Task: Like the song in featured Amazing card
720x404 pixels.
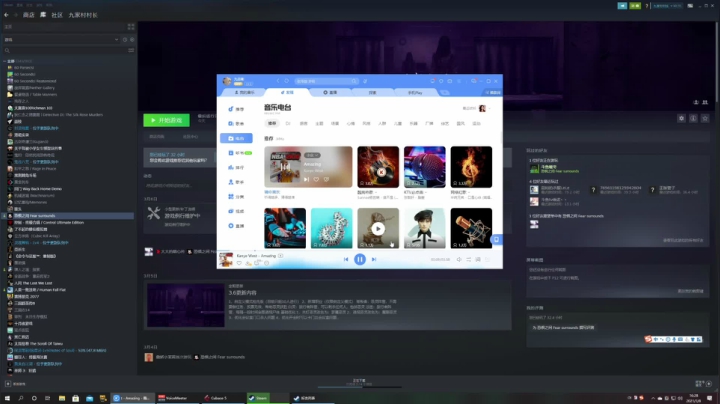Action: [316, 180]
